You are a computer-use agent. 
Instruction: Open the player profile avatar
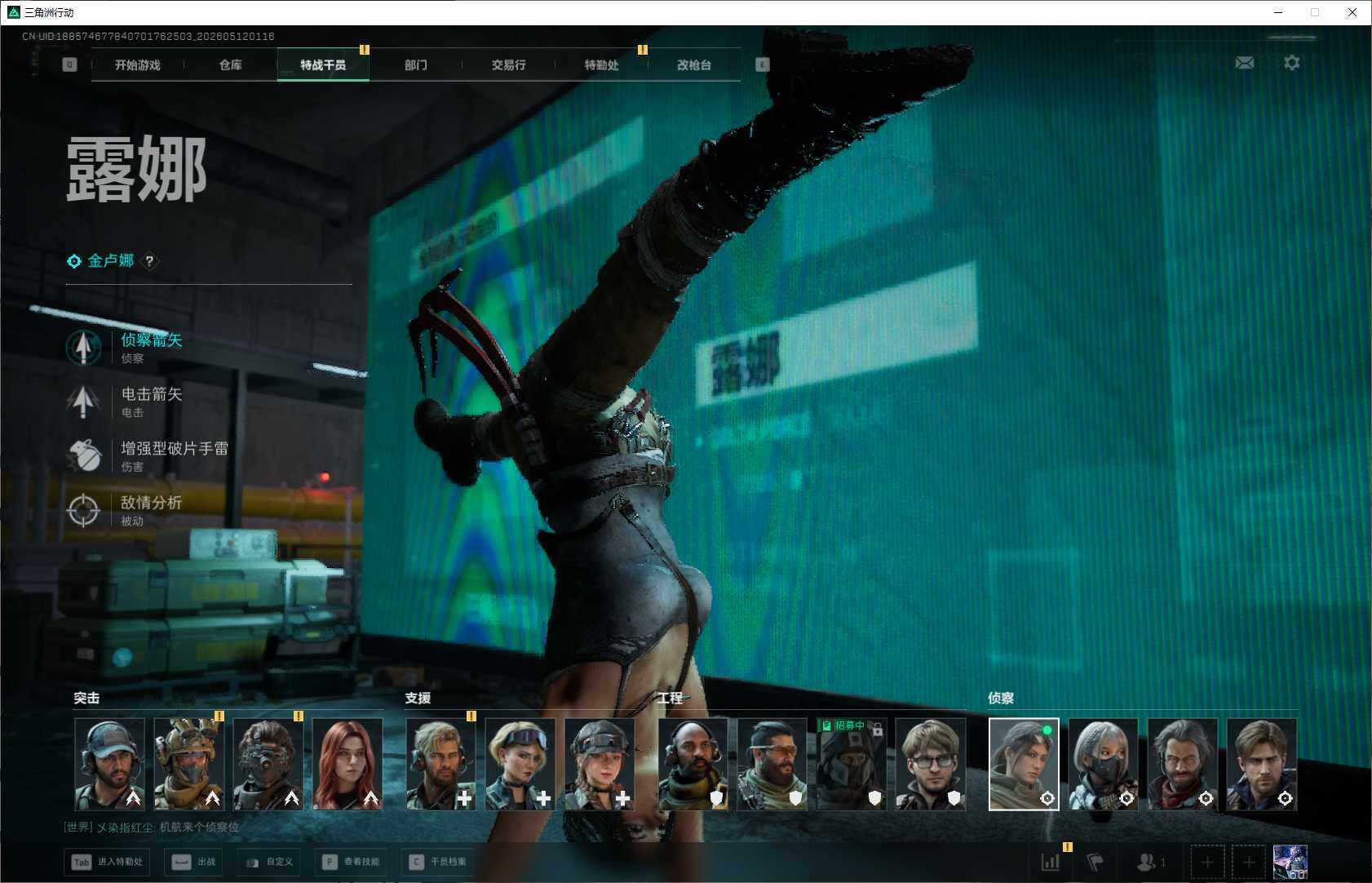point(1290,862)
